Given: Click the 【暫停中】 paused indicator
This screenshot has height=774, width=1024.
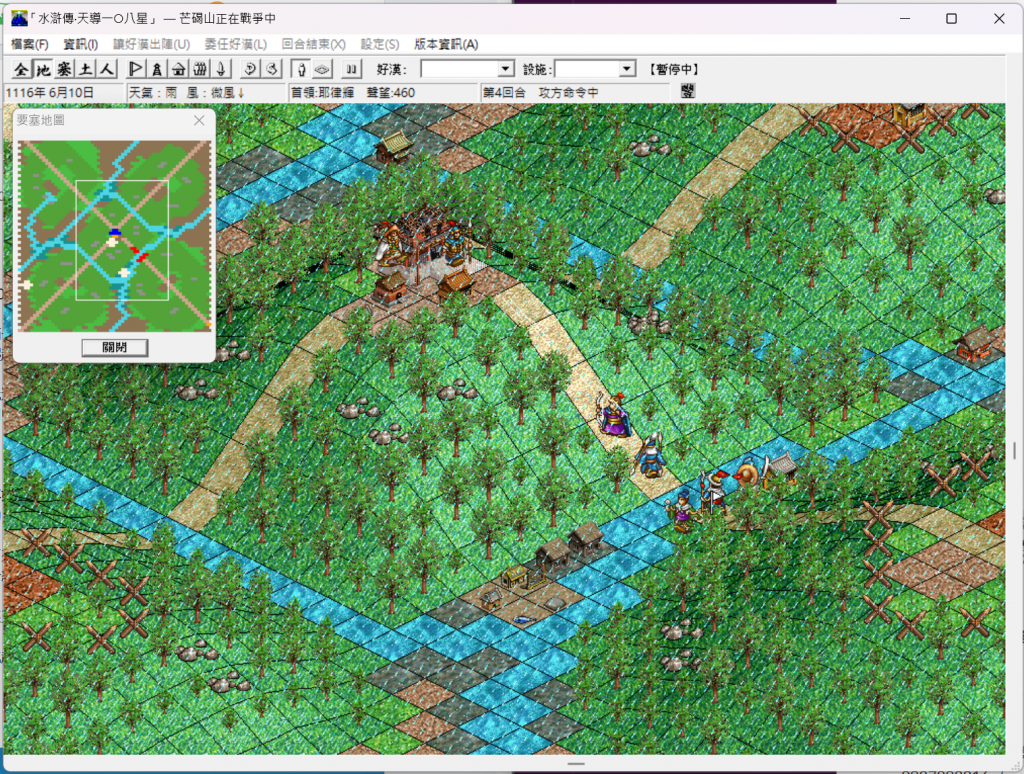Looking at the screenshot, I should point(674,69).
